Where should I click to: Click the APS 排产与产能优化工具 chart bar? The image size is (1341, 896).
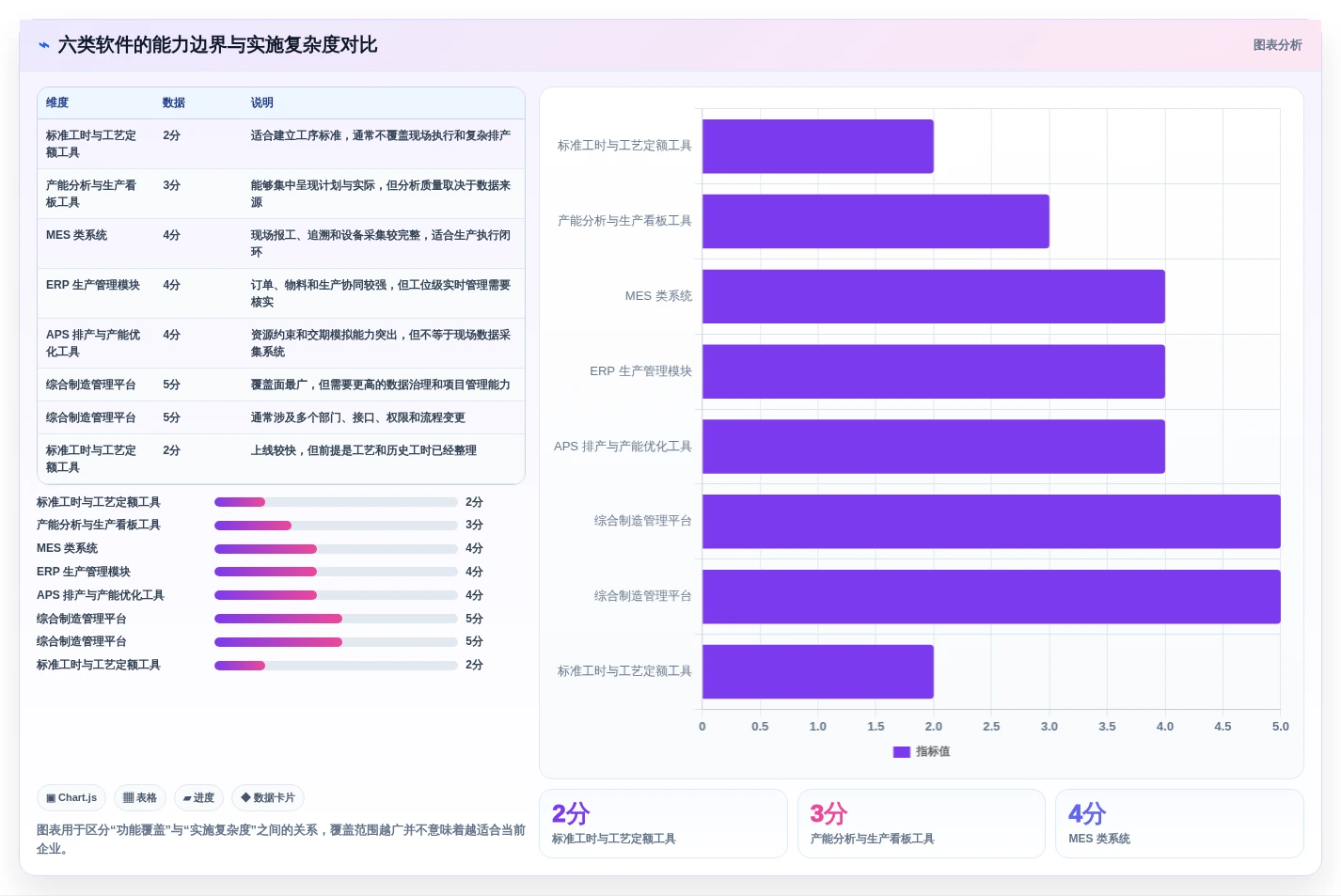934,447
